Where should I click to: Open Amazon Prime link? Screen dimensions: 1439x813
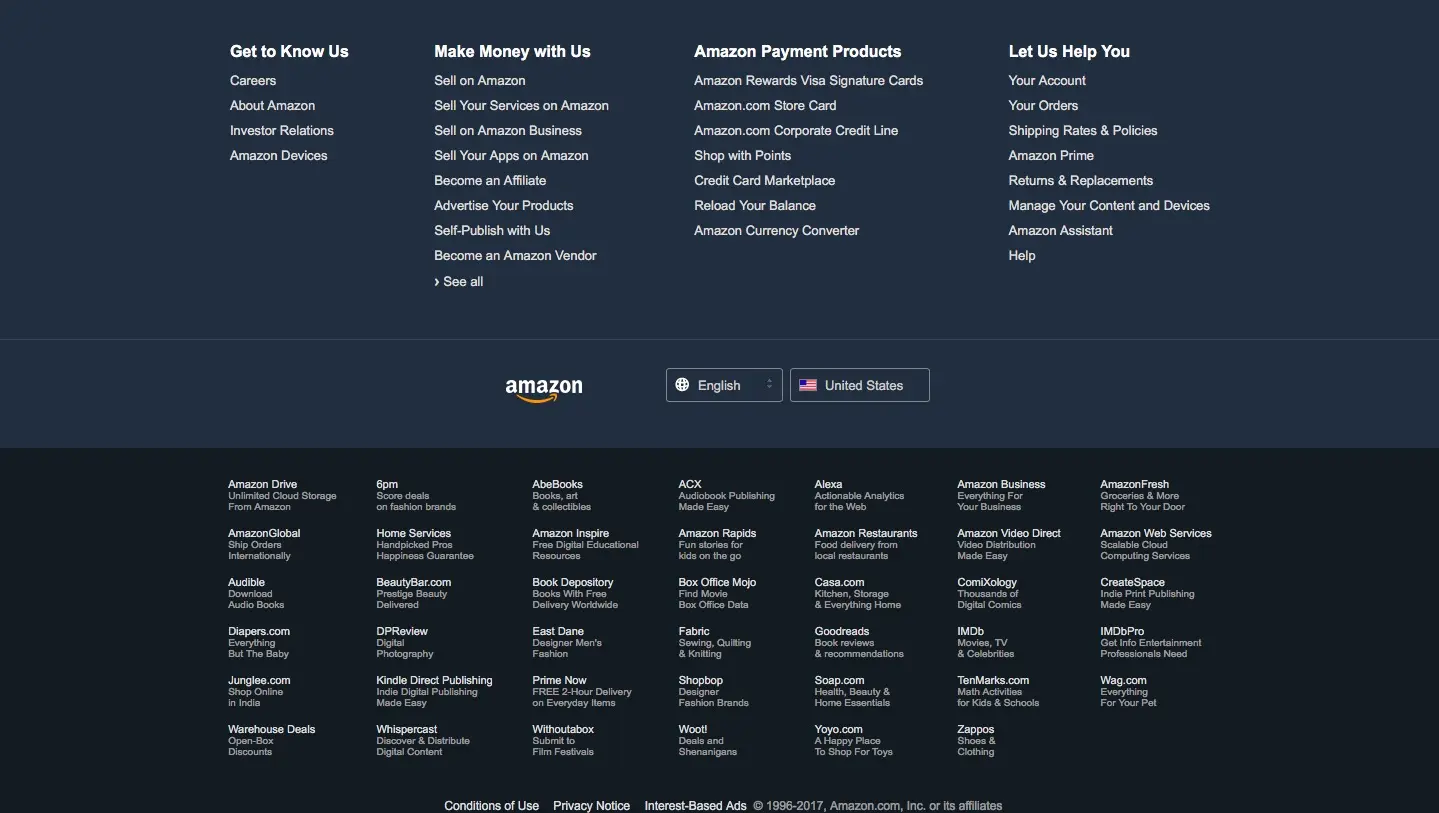pos(1051,156)
